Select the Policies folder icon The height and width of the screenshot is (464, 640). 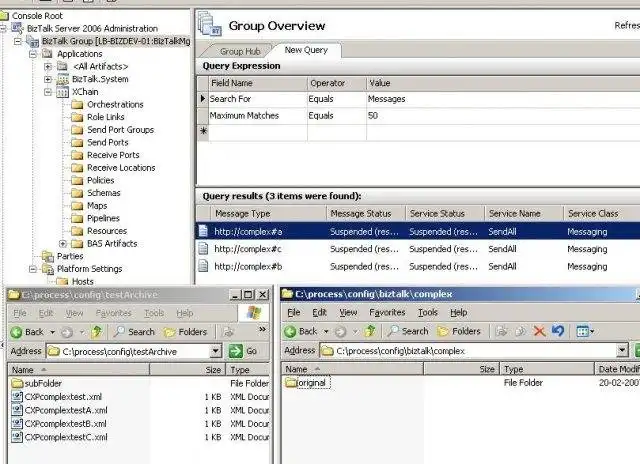pos(77,181)
